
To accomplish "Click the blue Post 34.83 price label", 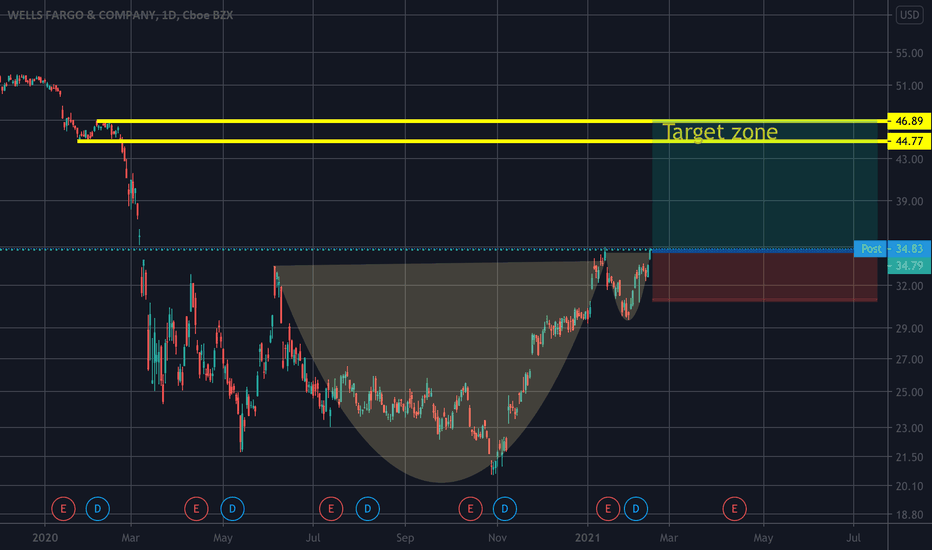I will 892,249.
